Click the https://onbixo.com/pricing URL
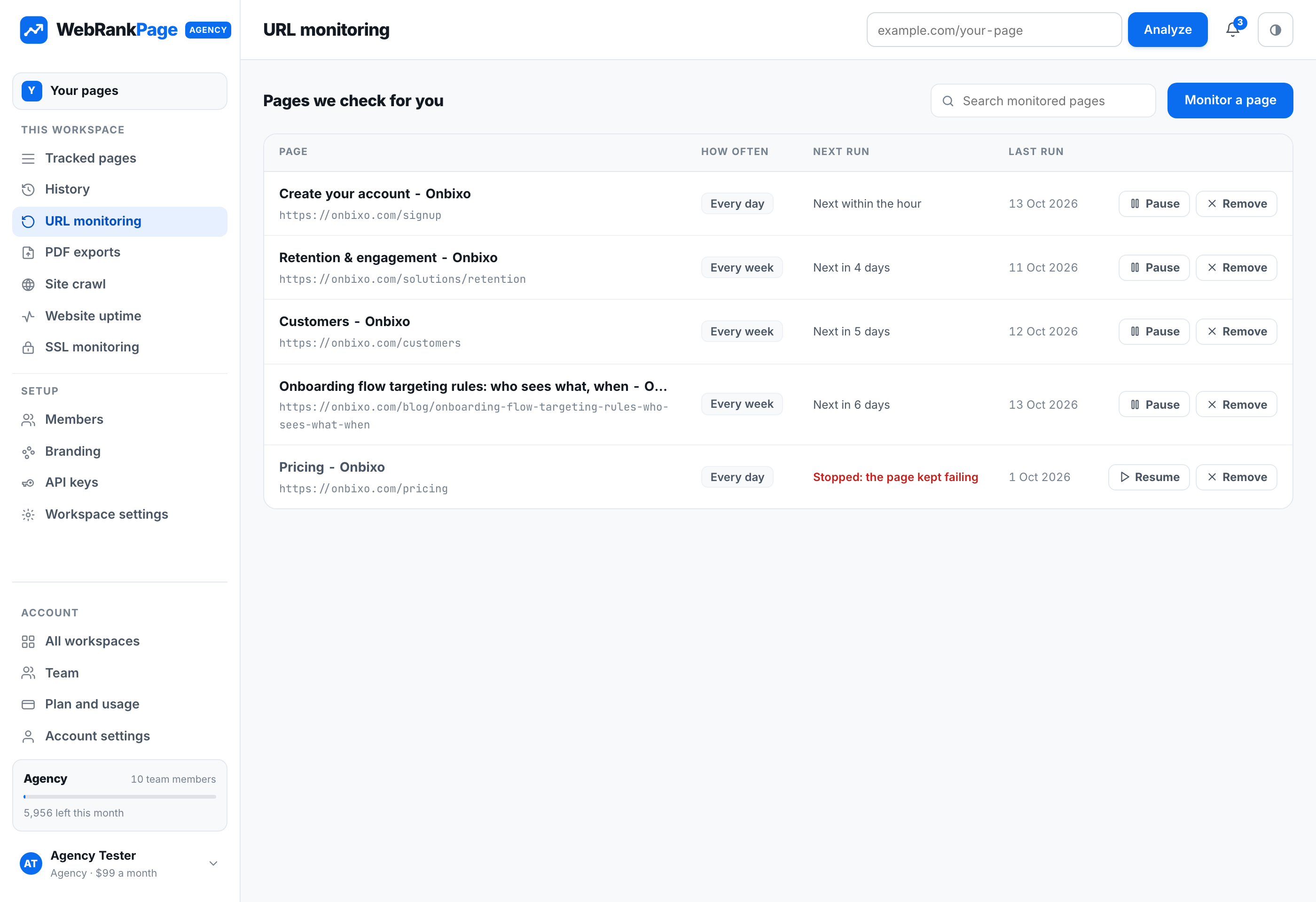The width and height of the screenshot is (1316, 902). click(x=363, y=488)
